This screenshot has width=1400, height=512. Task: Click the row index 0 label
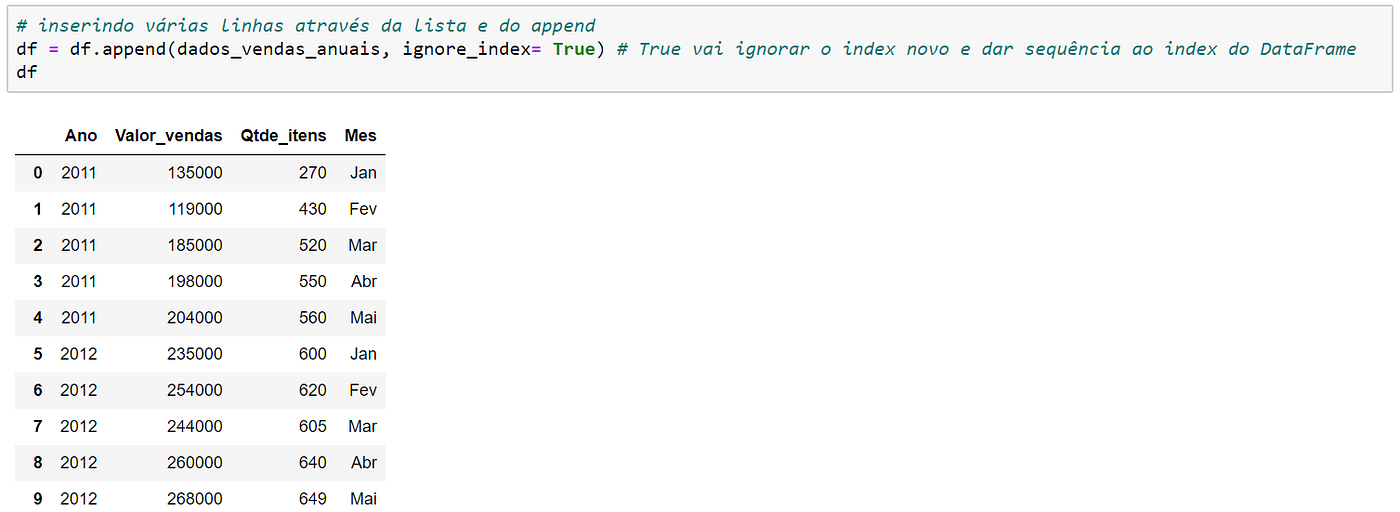pyautogui.click(x=38, y=173)
